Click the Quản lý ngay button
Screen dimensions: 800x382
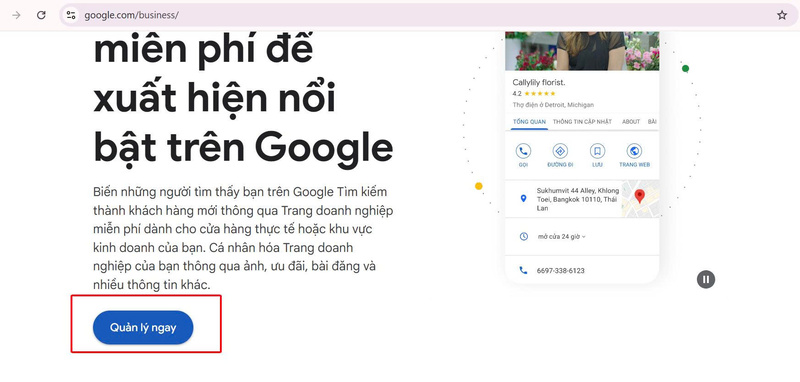coord(143,327)
